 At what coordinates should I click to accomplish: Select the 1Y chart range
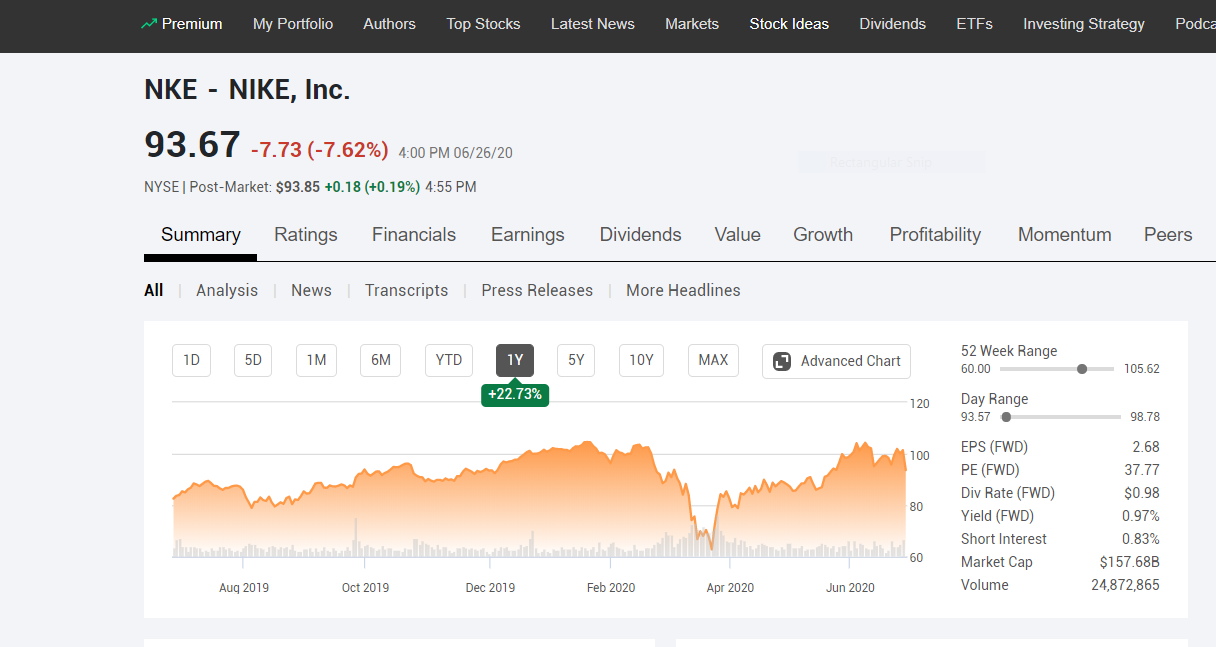tap(515, 360)
